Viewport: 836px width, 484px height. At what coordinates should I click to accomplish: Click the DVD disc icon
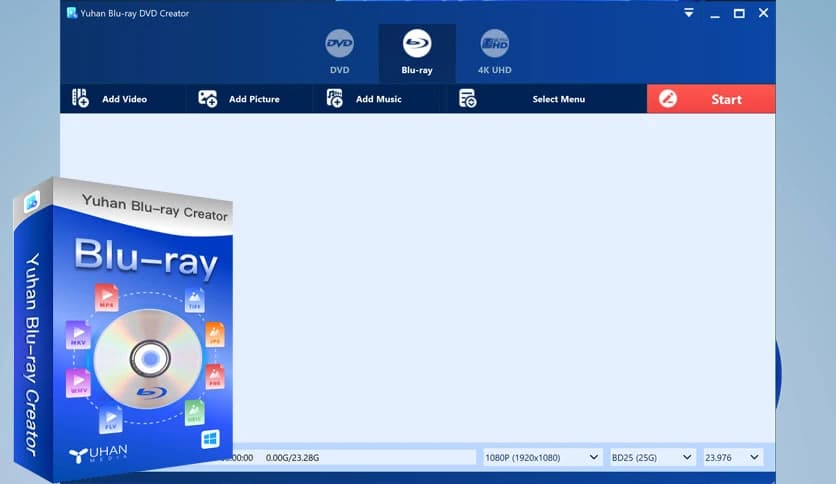[340, 44]
